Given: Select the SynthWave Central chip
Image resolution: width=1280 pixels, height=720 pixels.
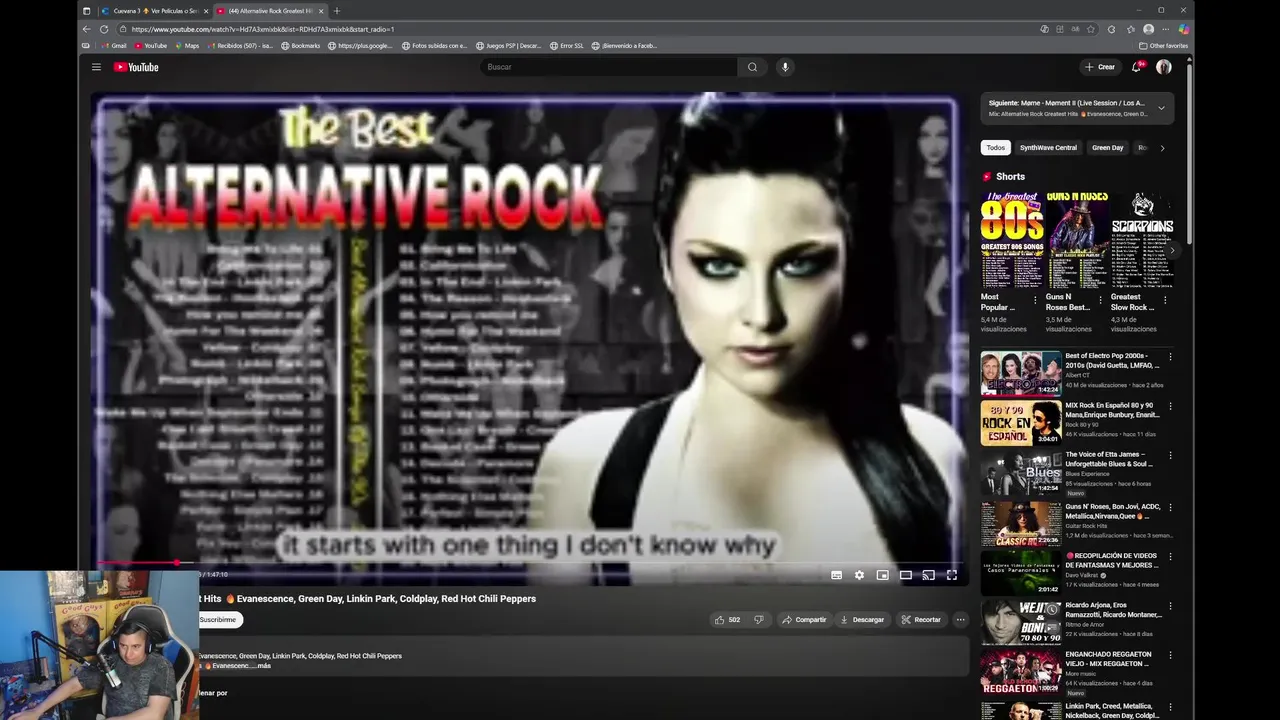Looking at the screenshot, I should [x=1048, y=148].
